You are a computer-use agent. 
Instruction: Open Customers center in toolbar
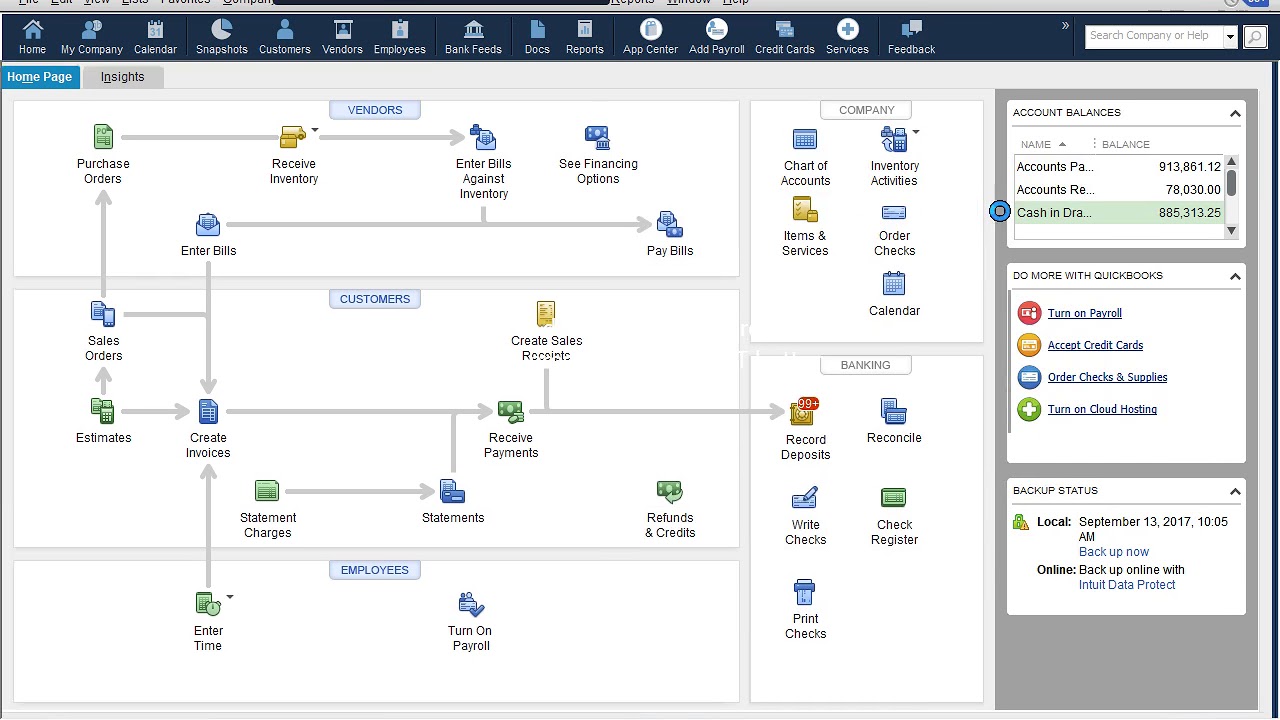pyautogui.click(x=285, y=36)
